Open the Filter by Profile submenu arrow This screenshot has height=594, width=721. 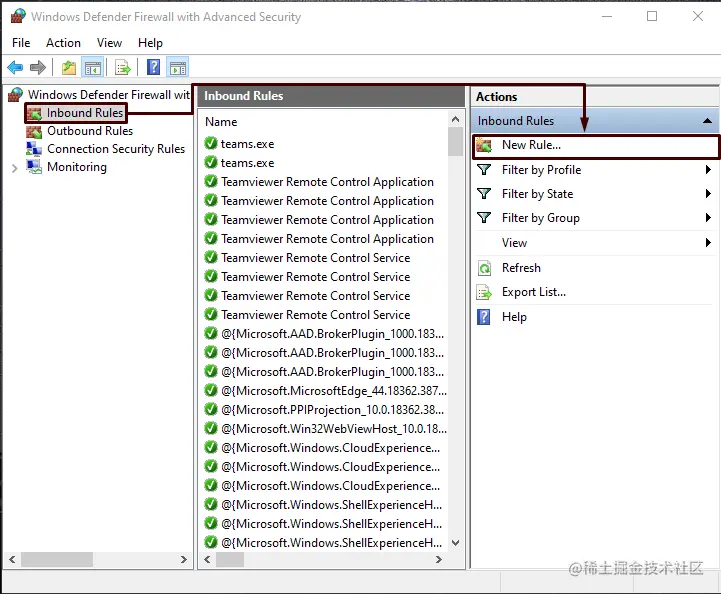pos(708,170)
